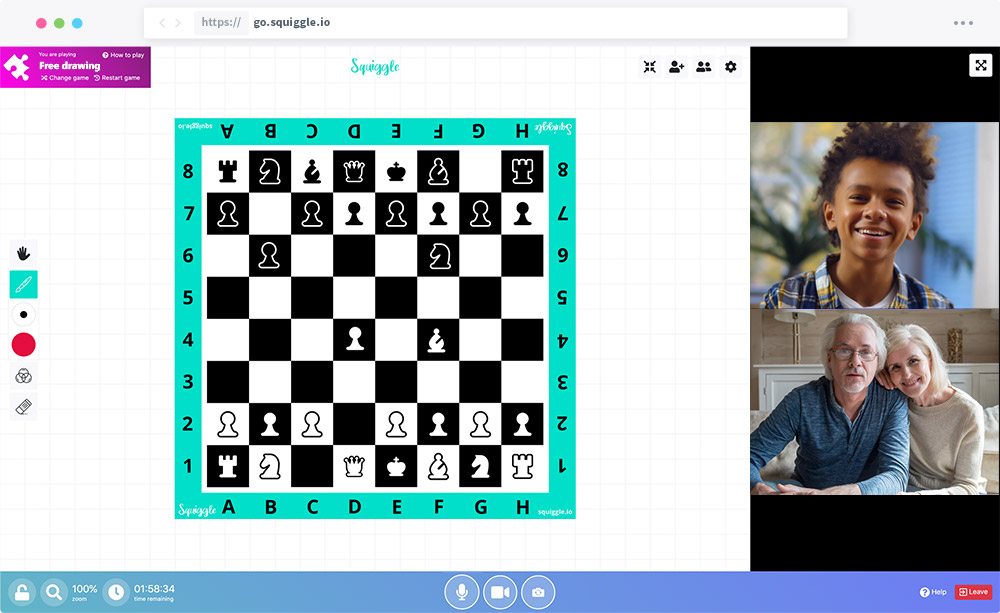This screenshot has height=613, width=1000.
Task: Open the settings gear
Action: 731,67
